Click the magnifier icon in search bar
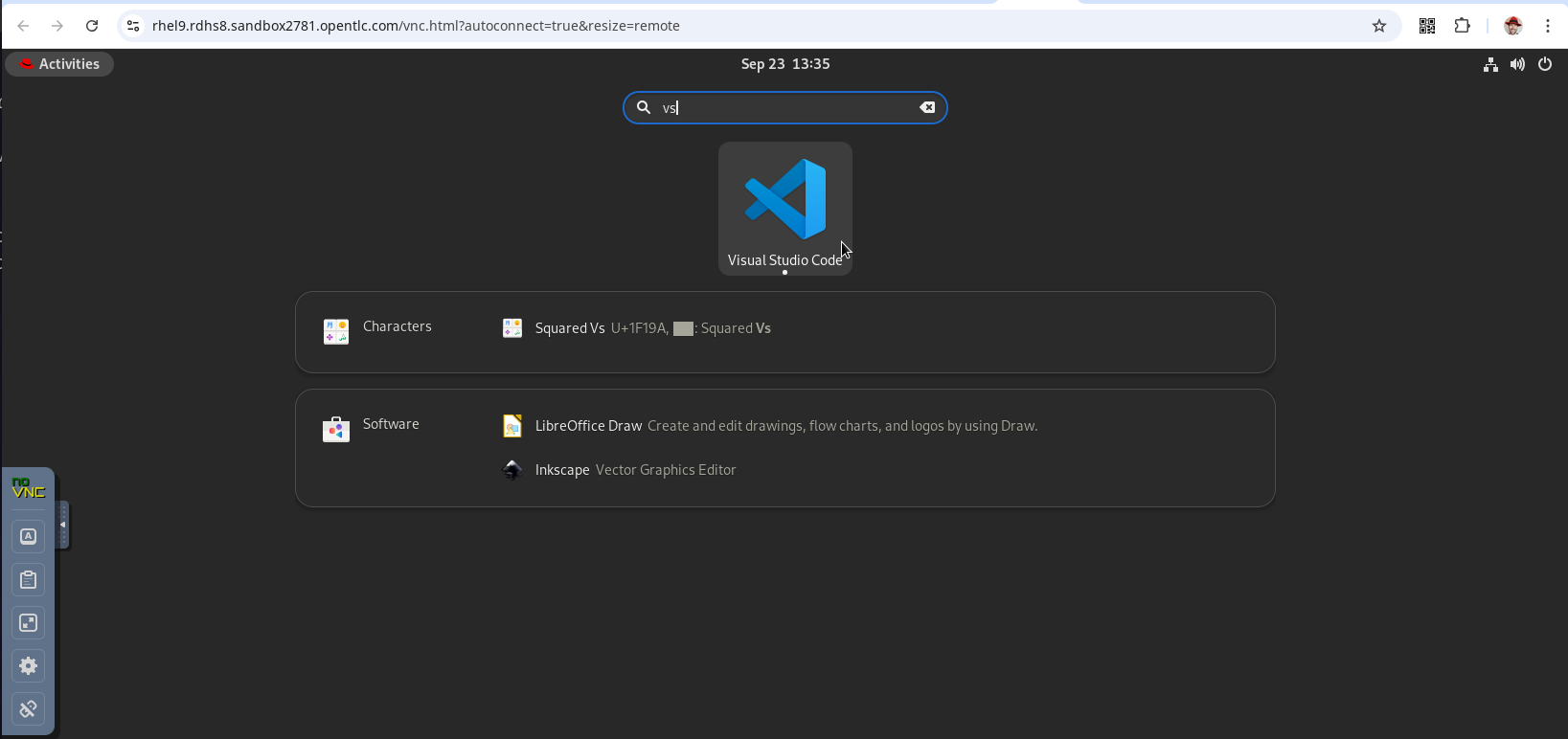The image size is (1568, 739). pos(644,107)
